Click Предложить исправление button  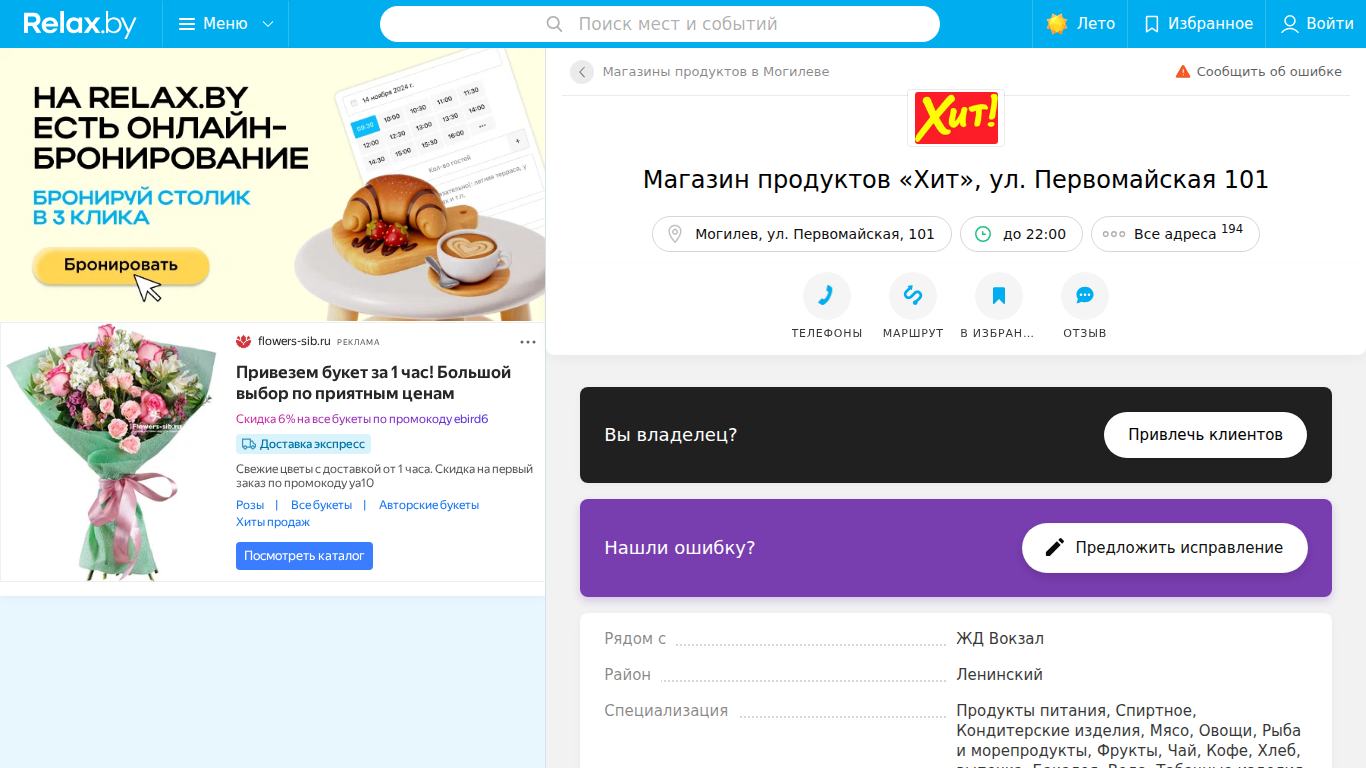click(x=1165, y=548)
